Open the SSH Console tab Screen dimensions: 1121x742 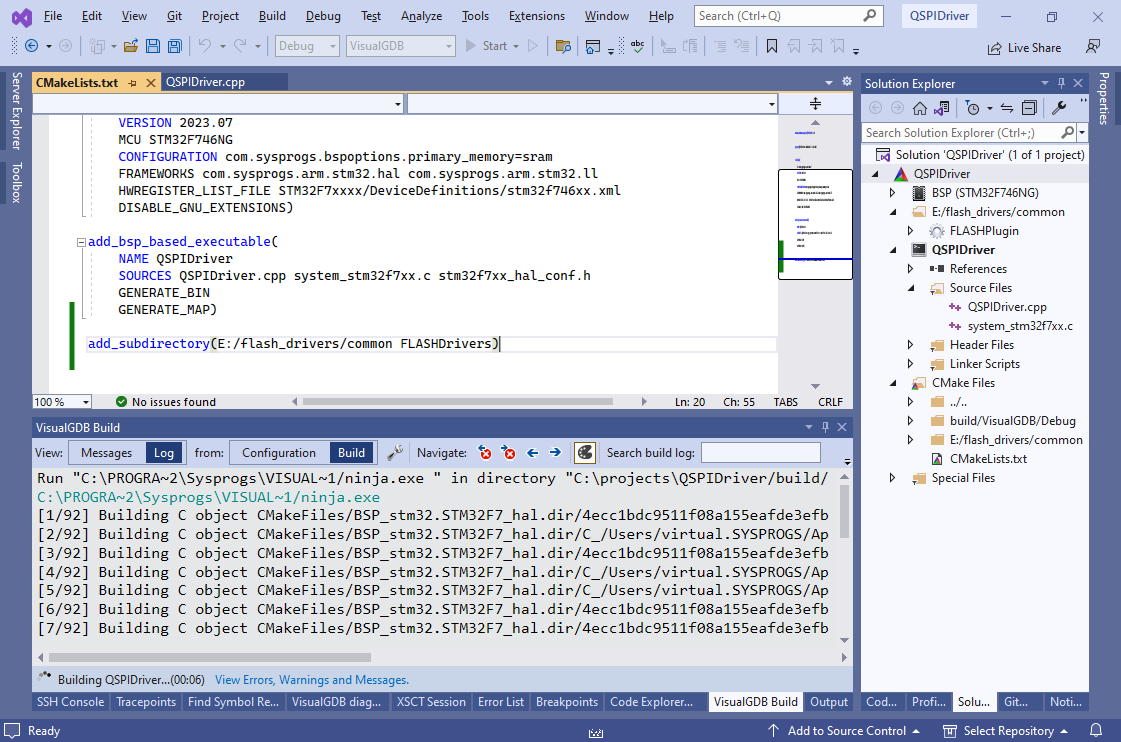(x=71, y=702)
